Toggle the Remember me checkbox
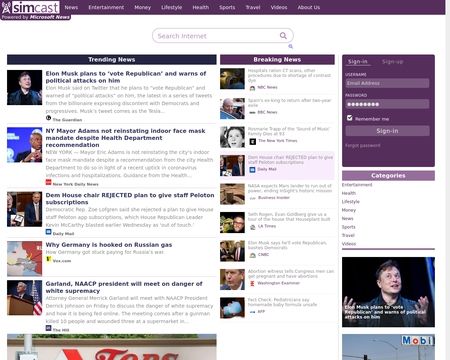450x360 pixels. tap(349, 118)
